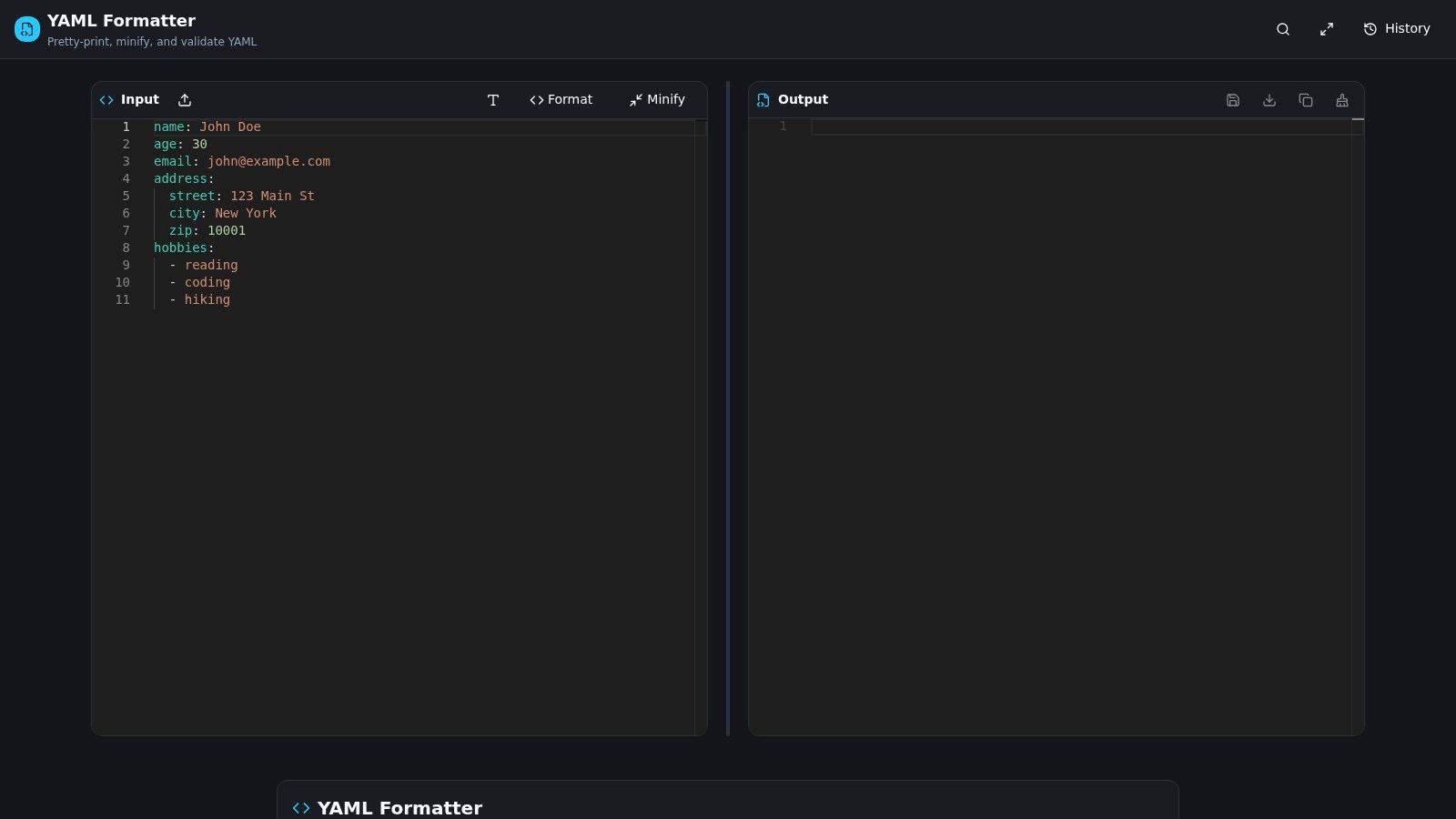Click the Input editor's vertical scrollbar
This screenshot has height=819, width=1456.
(701, 427)
